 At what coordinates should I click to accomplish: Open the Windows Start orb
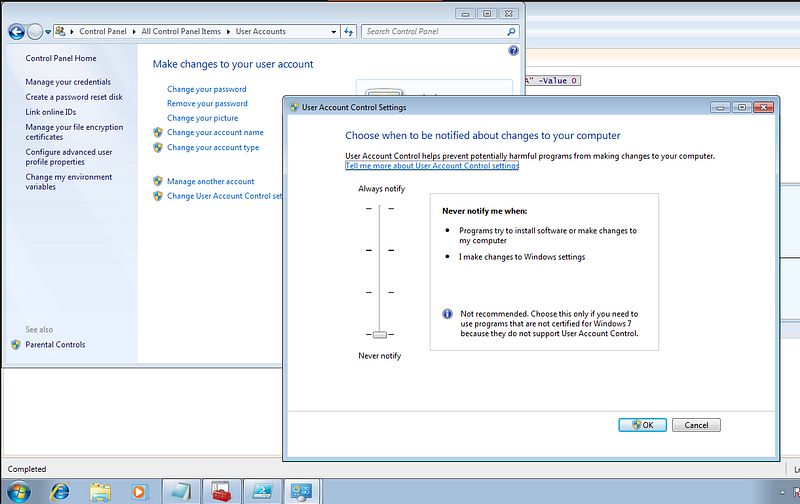[x=18, y=491]
